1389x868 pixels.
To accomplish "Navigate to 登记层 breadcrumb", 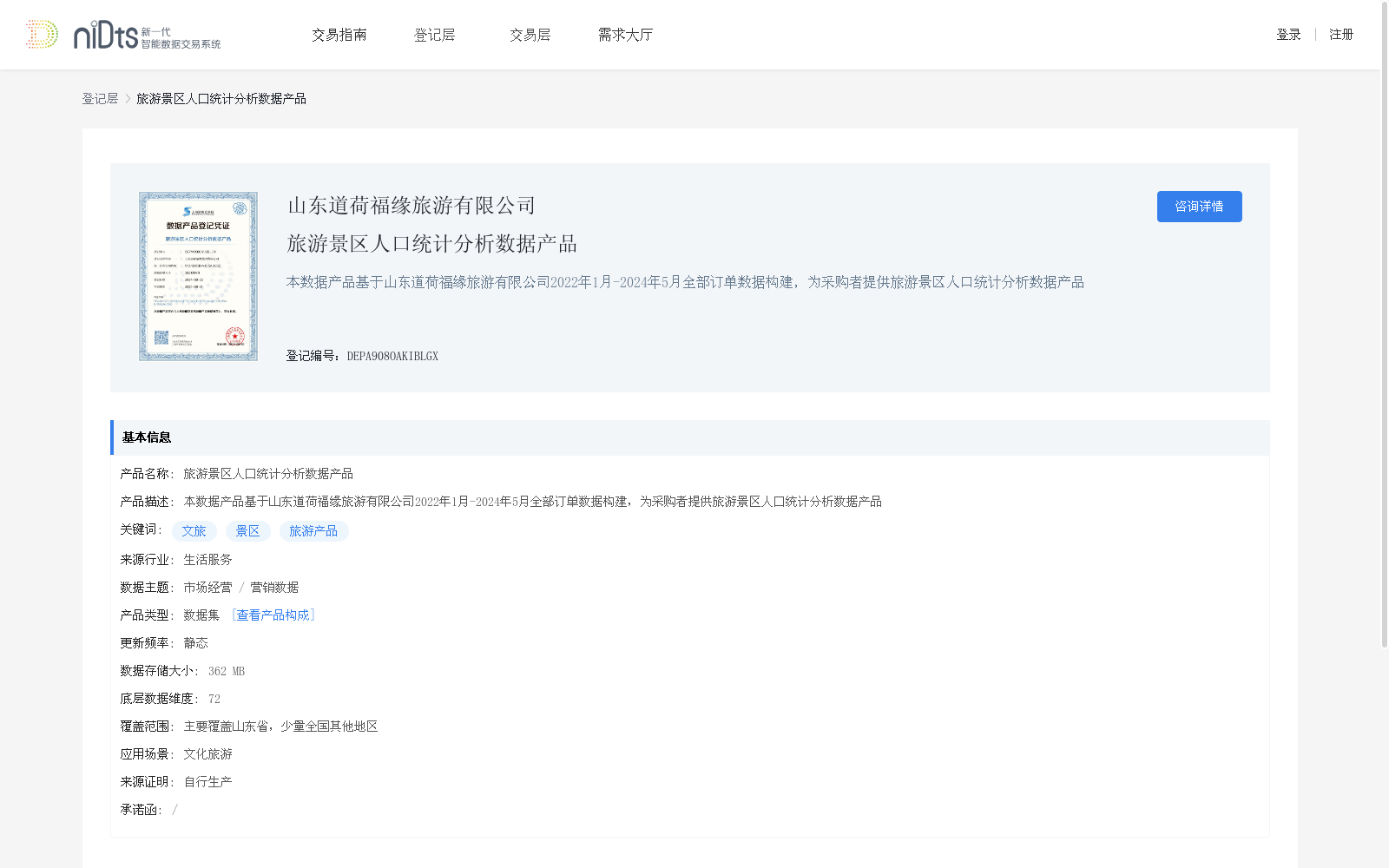I will point(100,99).
